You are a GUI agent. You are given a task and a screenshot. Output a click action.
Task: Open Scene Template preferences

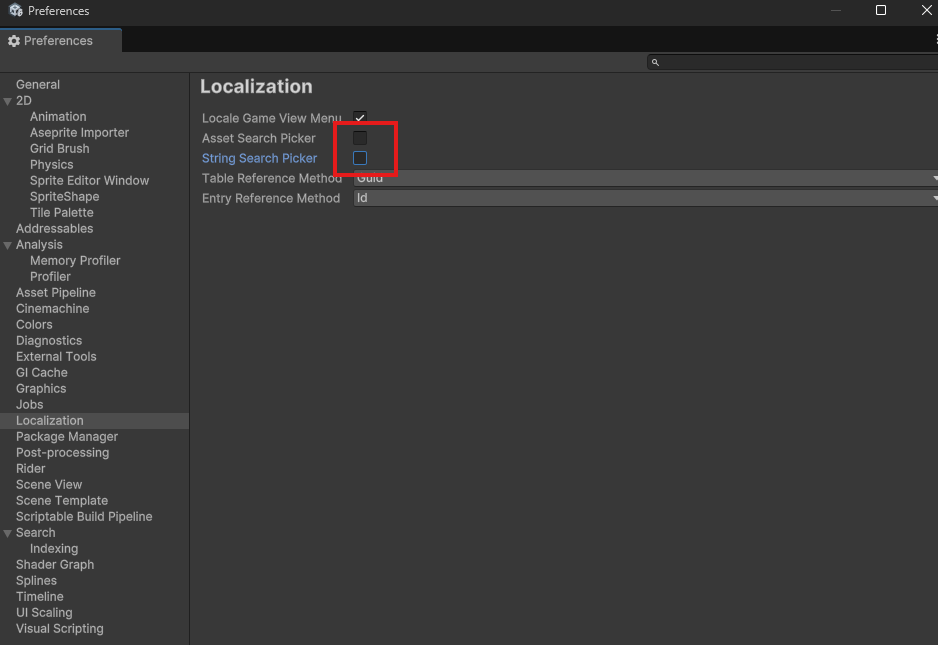point(62,501)
